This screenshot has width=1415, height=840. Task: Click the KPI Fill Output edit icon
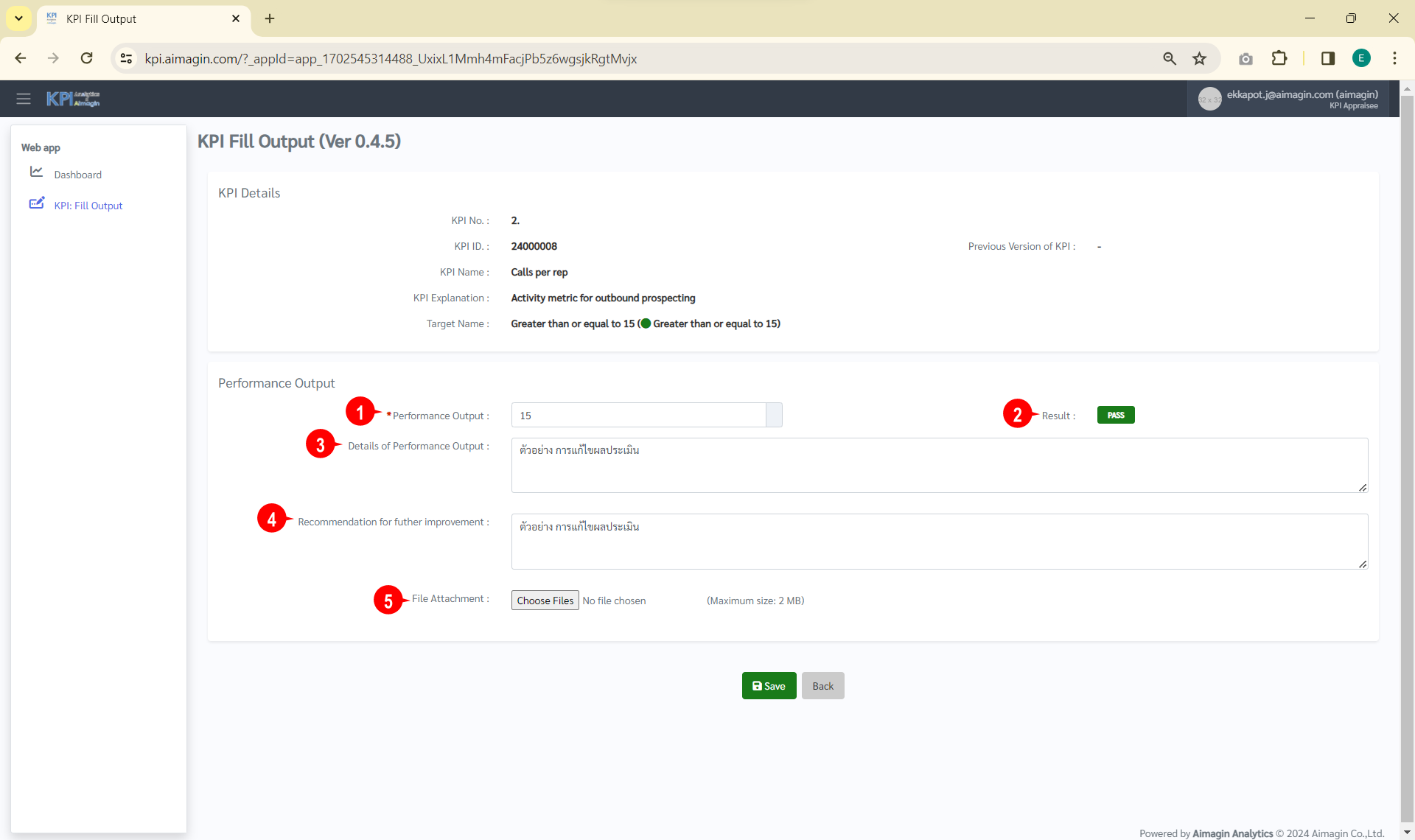pyautogui.click(x=36, y=203)
